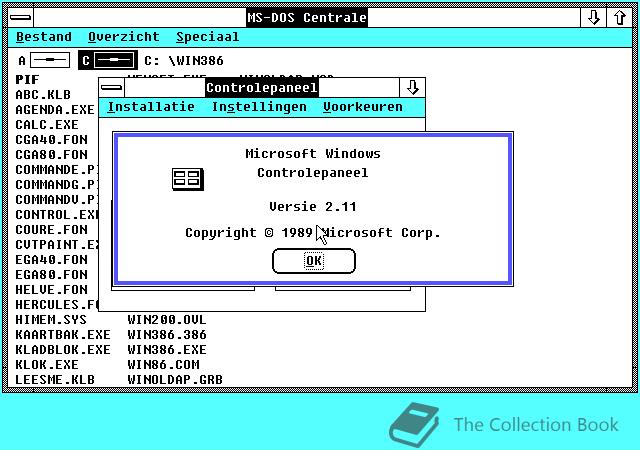
Task: Click the Controlepaneel icon in about dialog
Action: click(x=188, y=179)
